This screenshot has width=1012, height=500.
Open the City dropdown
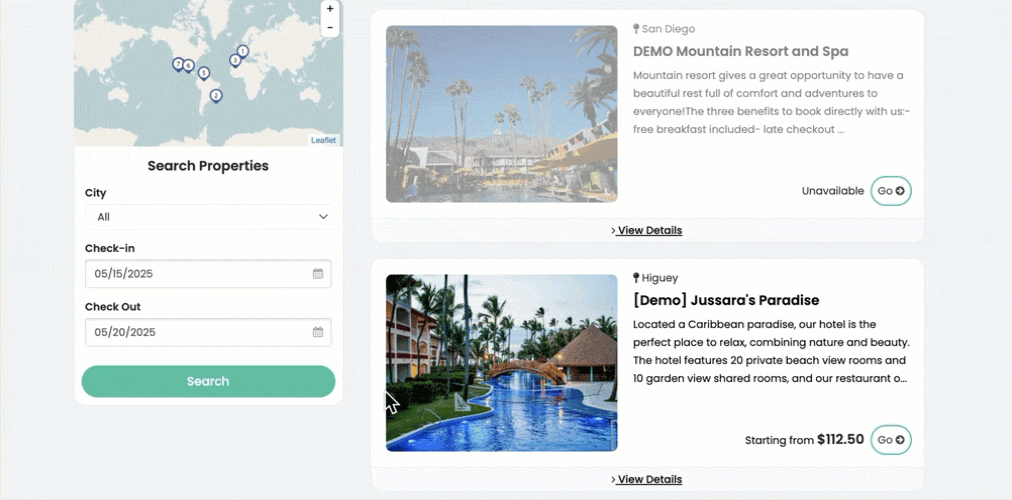[208, 217]
